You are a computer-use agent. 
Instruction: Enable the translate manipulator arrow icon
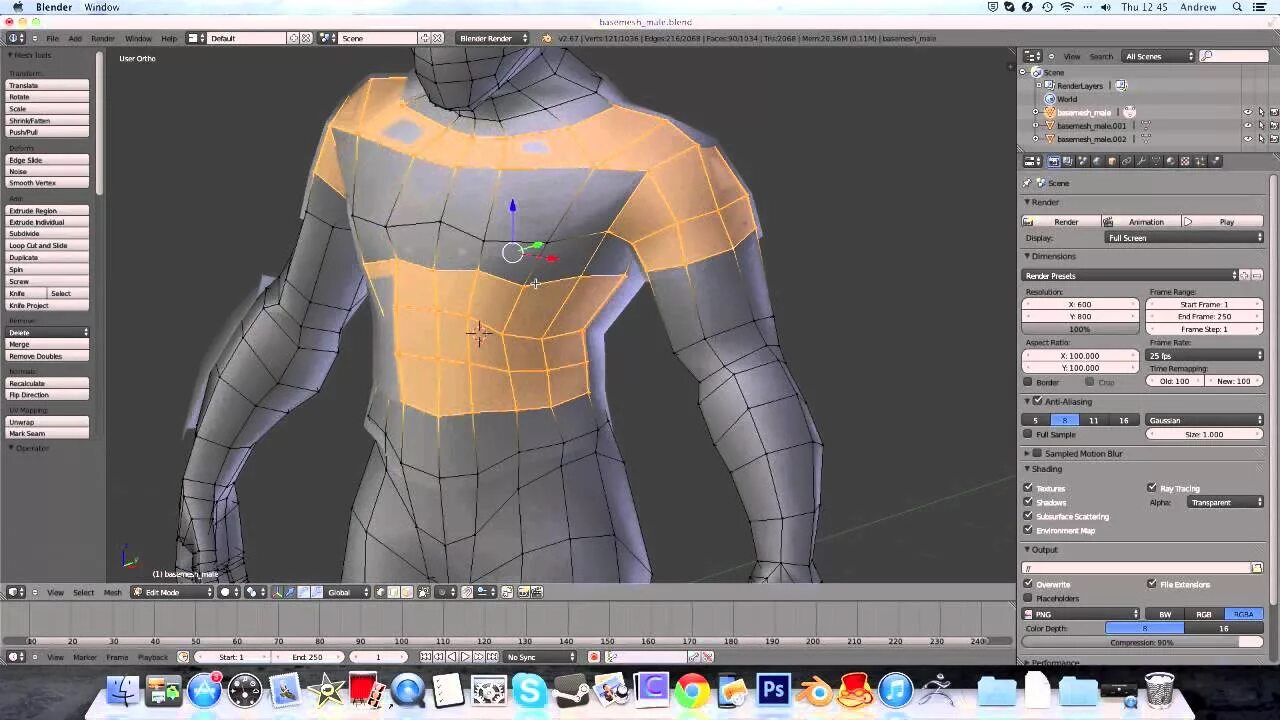tap(290, 592)
